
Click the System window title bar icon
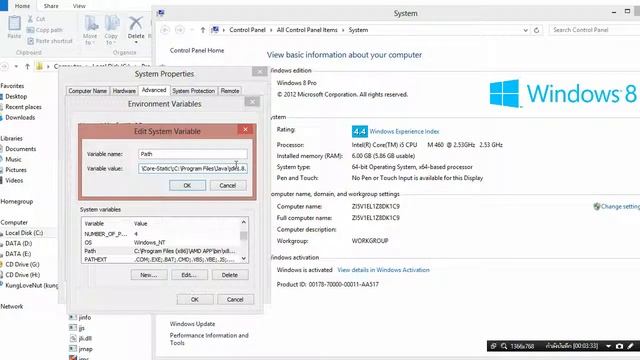(x=161, y=13)
